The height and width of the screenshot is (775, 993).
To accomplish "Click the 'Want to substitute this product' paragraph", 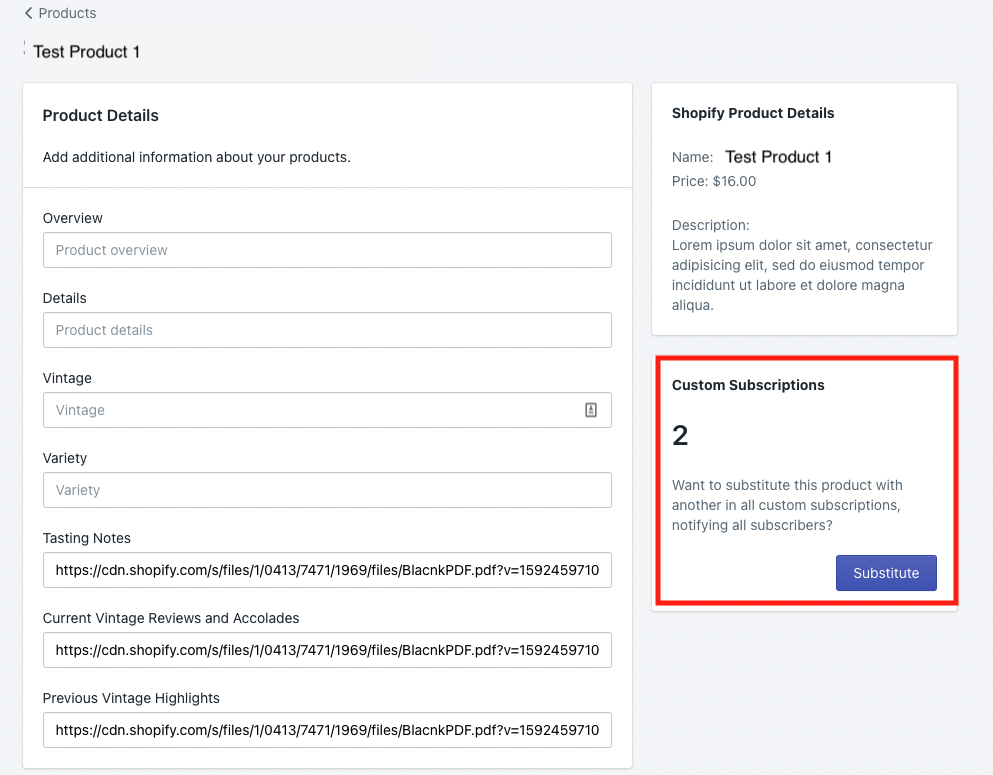I will point(787,505).
